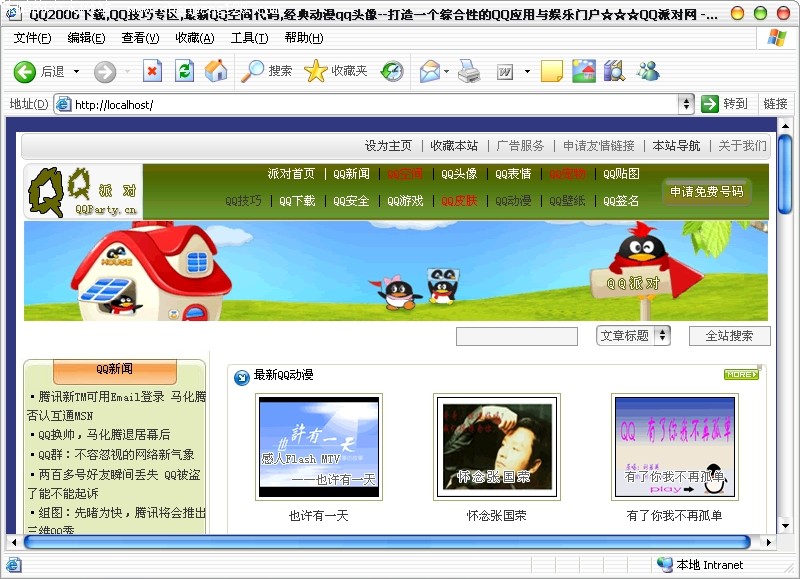The height and width of the screenshot is (579, 800).
Task: Open the History panel icon
Action: (x=393, y=71)
